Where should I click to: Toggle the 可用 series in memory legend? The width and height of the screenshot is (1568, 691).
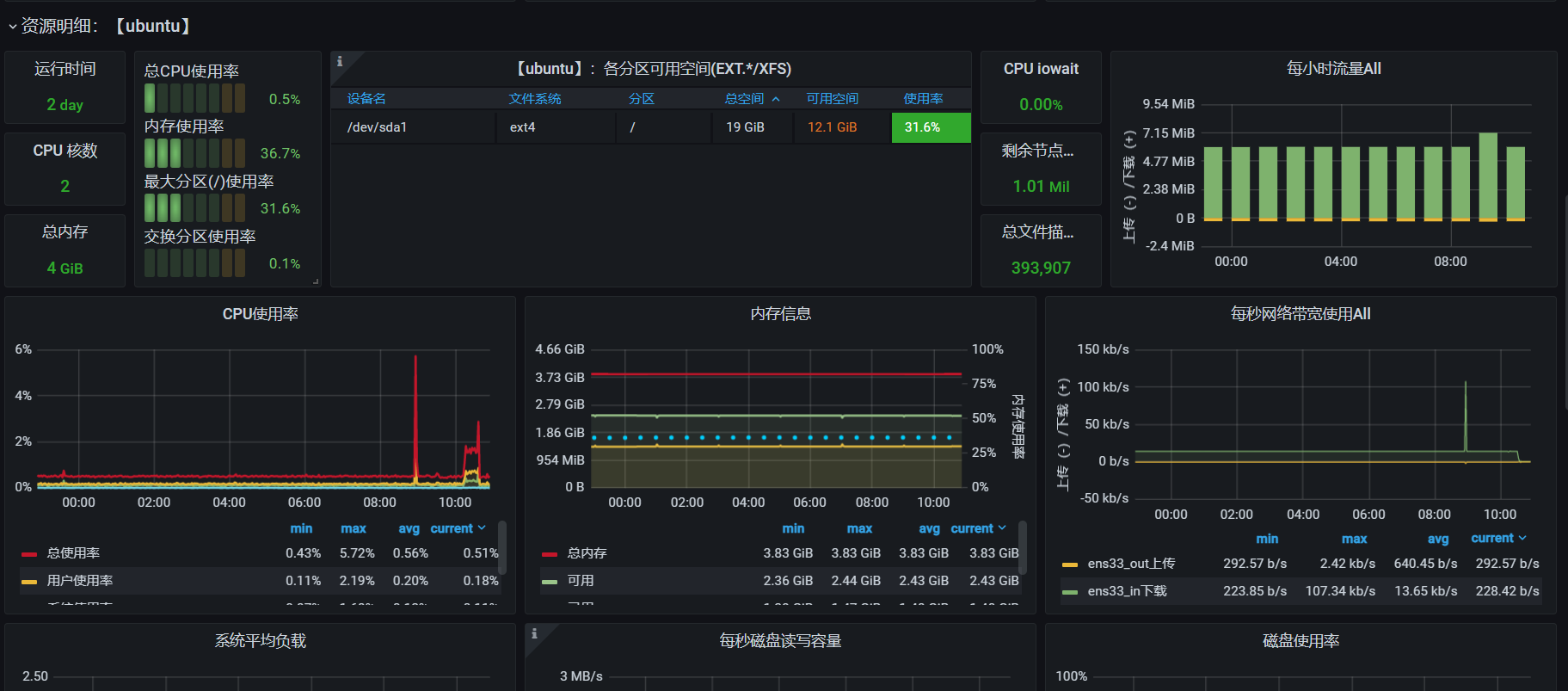[x=581, y=581]
